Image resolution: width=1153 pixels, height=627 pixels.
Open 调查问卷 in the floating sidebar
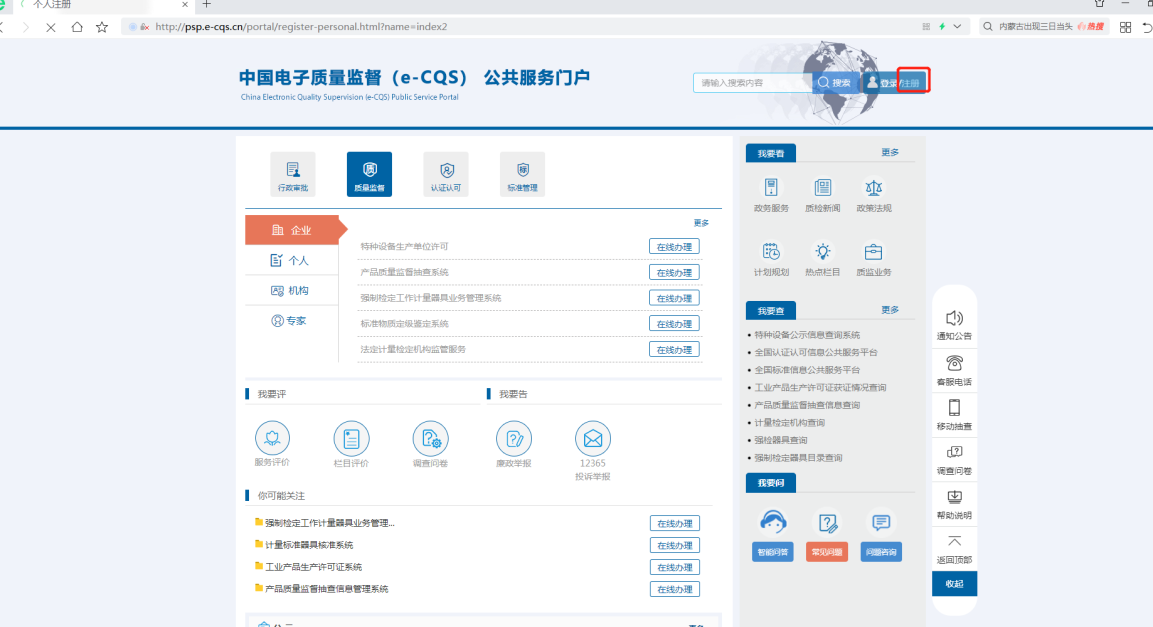click(x=954, y=459)
